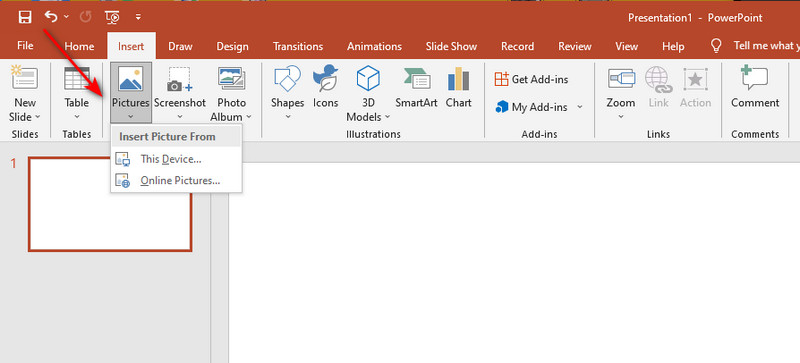Open the Photo Album dropdown chevron
The width and height of the screenshot is (800, 363).
click(248, 117)
